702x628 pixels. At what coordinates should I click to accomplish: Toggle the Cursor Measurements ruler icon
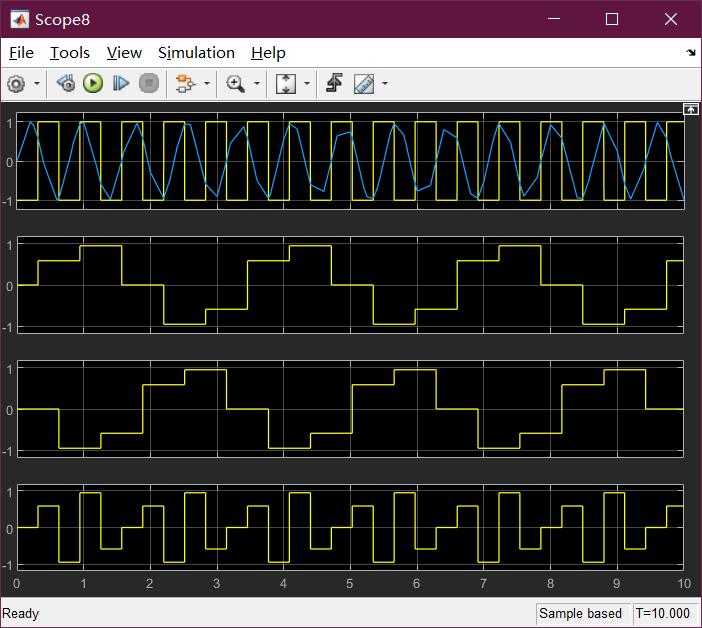click(x=364, y=84)
